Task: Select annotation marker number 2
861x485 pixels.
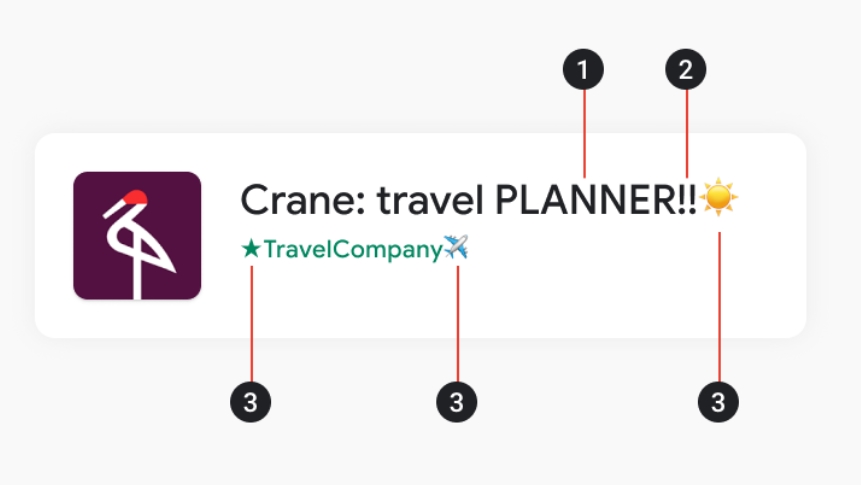Action: [686, 70]
